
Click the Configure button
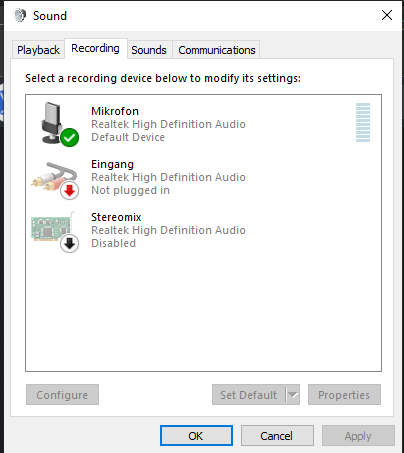[62, 395]
